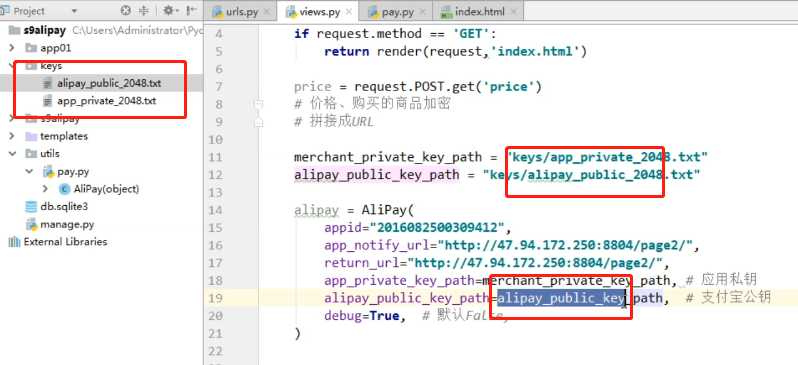The height and width of the screenshot is (365, 798).
Task: Hide the Project tool window
Action: point(191,11)
